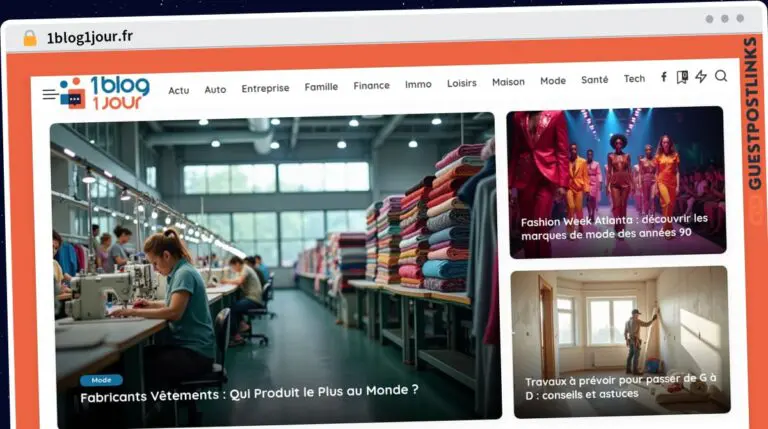This screenshot has height=429, width=768.
Task: Open the search magnifier icon
Action: click(x=721, y=76)
